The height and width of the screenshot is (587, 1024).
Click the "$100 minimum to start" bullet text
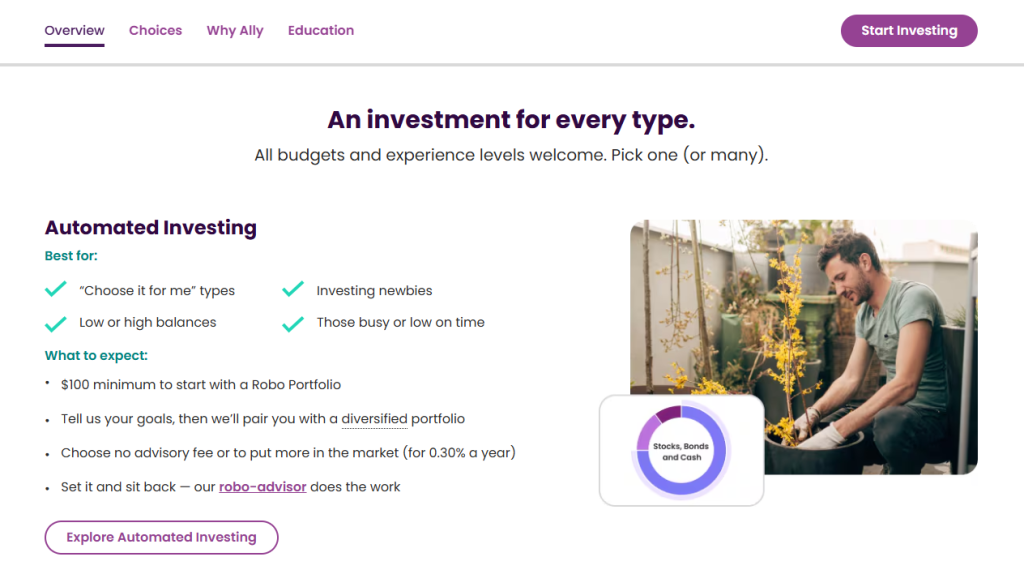pos(201,385)
